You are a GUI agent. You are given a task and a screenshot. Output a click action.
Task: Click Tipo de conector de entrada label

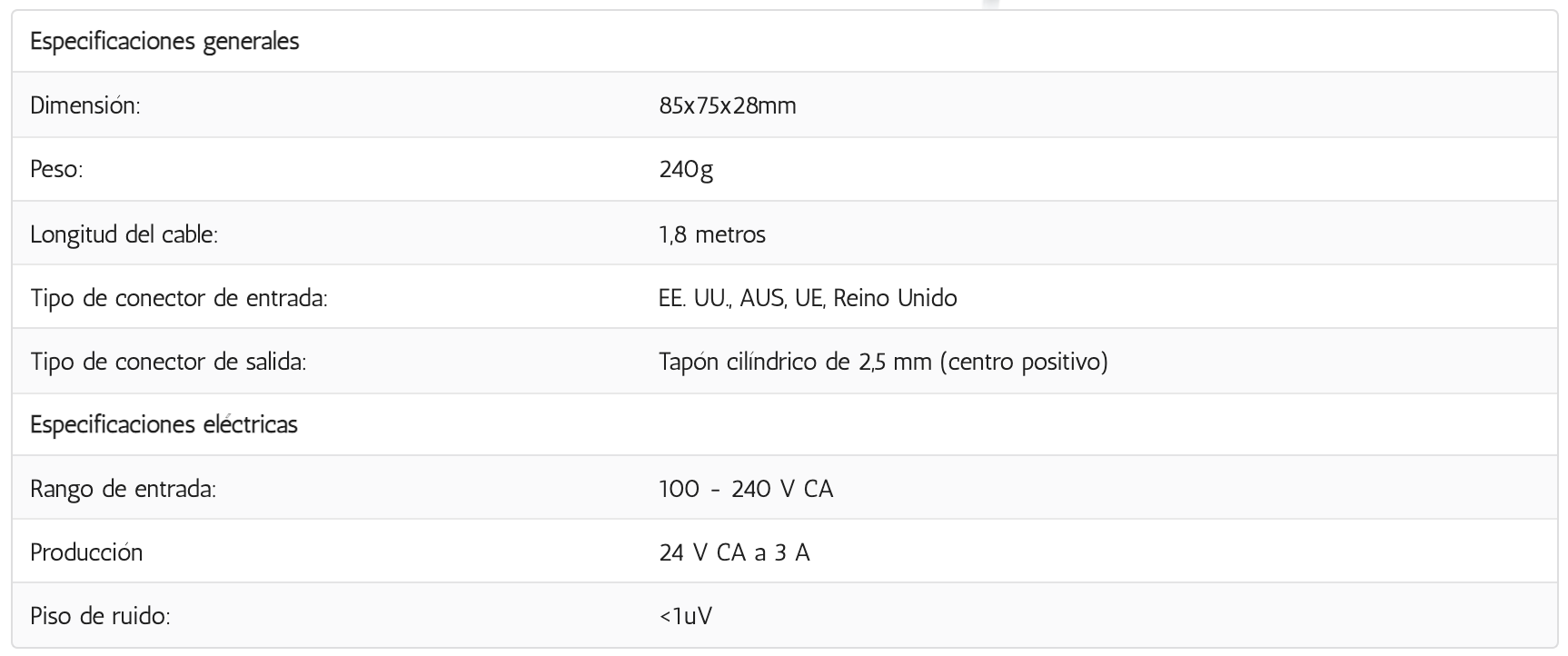coord(179,298)
